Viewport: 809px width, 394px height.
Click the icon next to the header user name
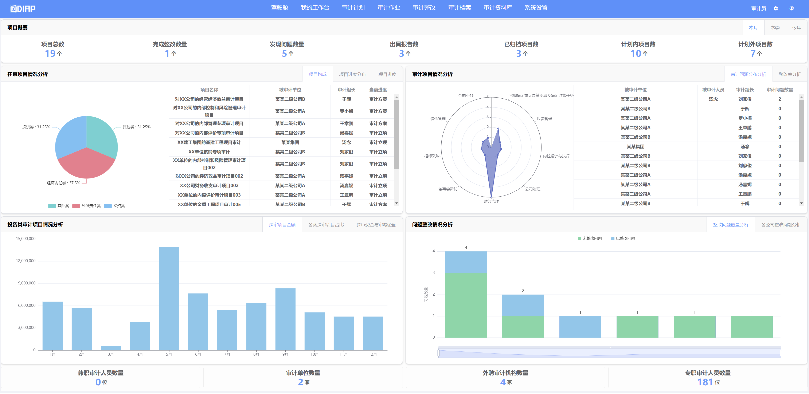[776, 8]
